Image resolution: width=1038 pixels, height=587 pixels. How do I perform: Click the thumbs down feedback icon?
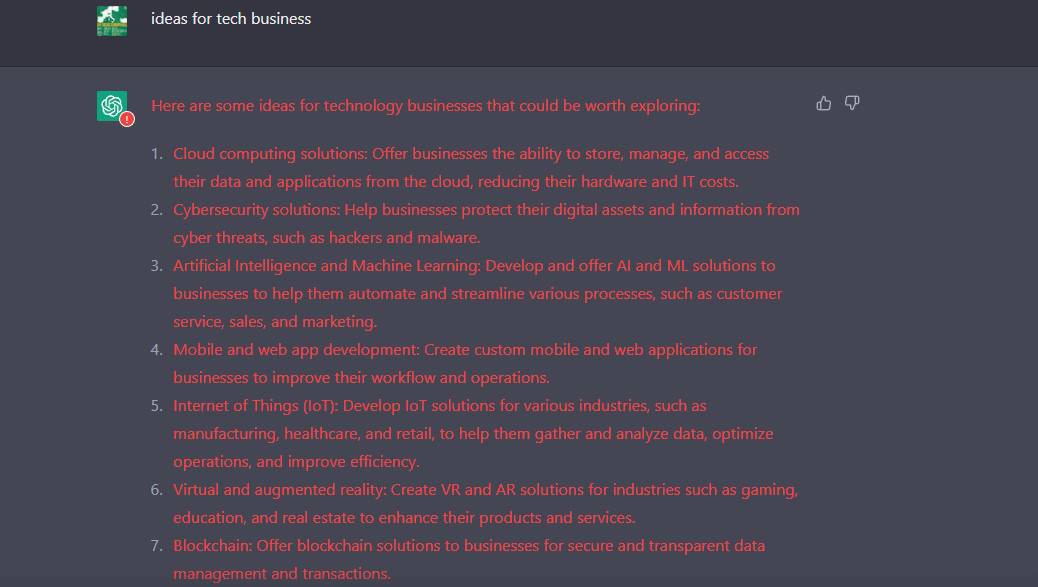(852, 103)
